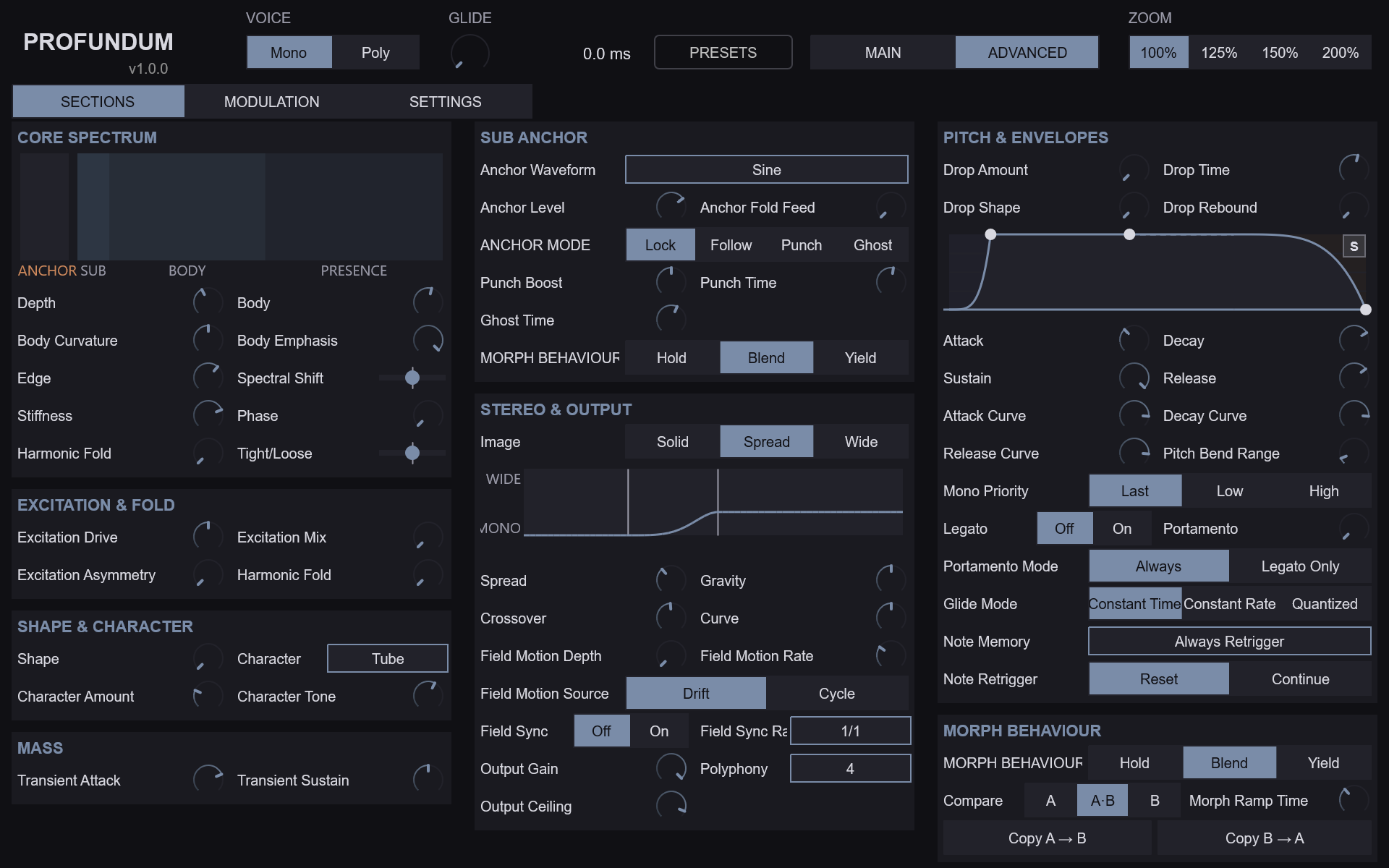Select the SECTIONS tab
Viewport: 1389px width, 868px height.
pyautogui.click(x=98, y=101)
